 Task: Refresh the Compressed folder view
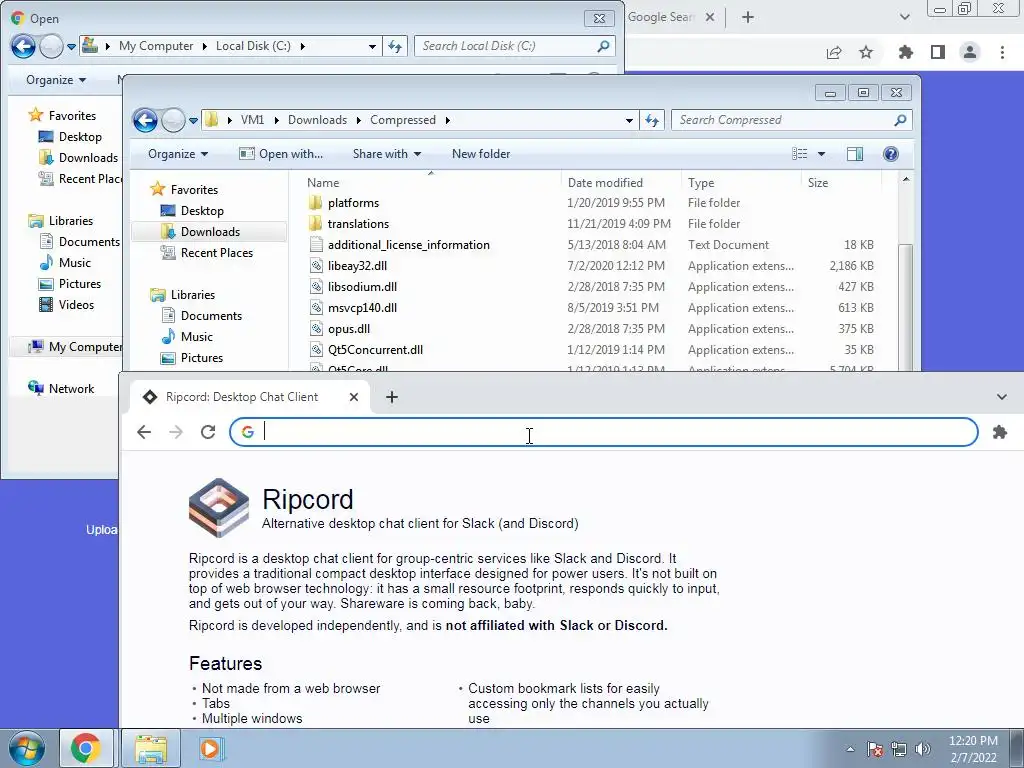click(651, 120)
